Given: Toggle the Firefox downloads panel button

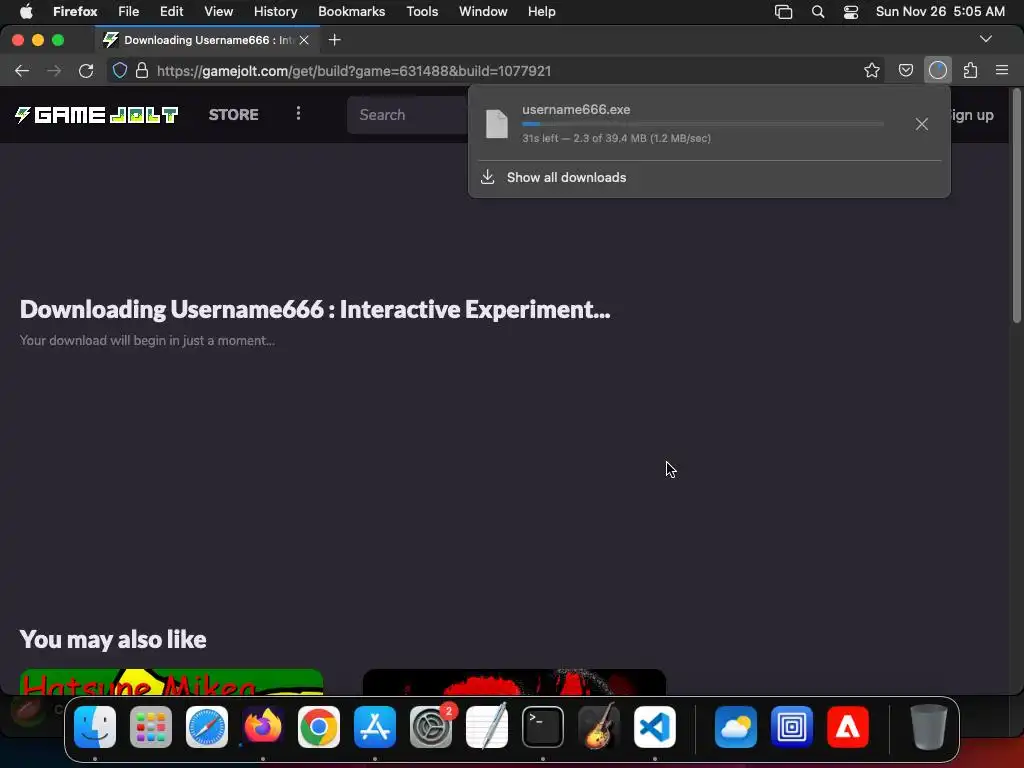Looking at the screenshot, I should pos(938,71).
